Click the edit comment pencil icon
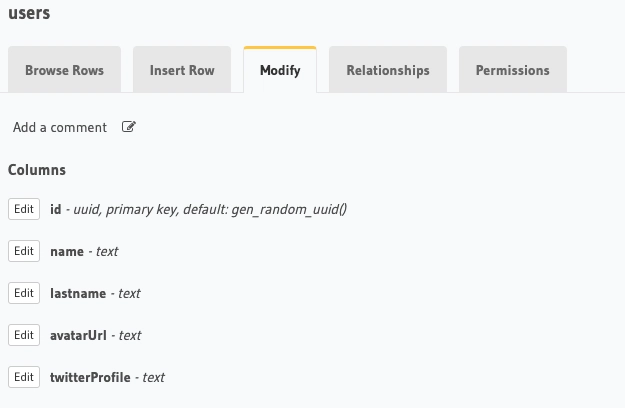Image resolution: width=625 pixels, height=408 pixels. point(129,127)
